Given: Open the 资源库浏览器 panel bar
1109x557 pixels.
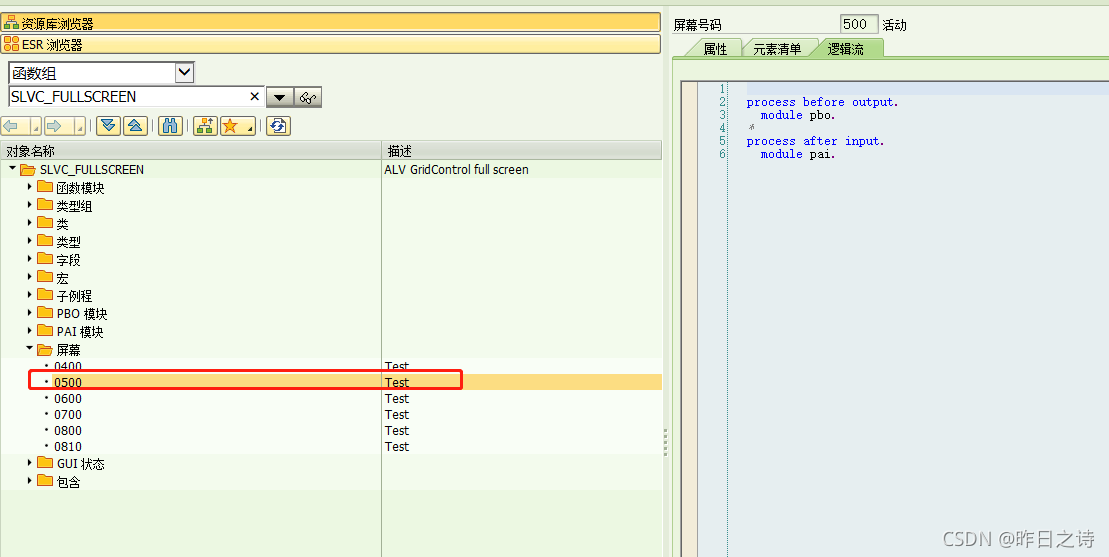Looking at the screenshot, I should click(331, 23).
